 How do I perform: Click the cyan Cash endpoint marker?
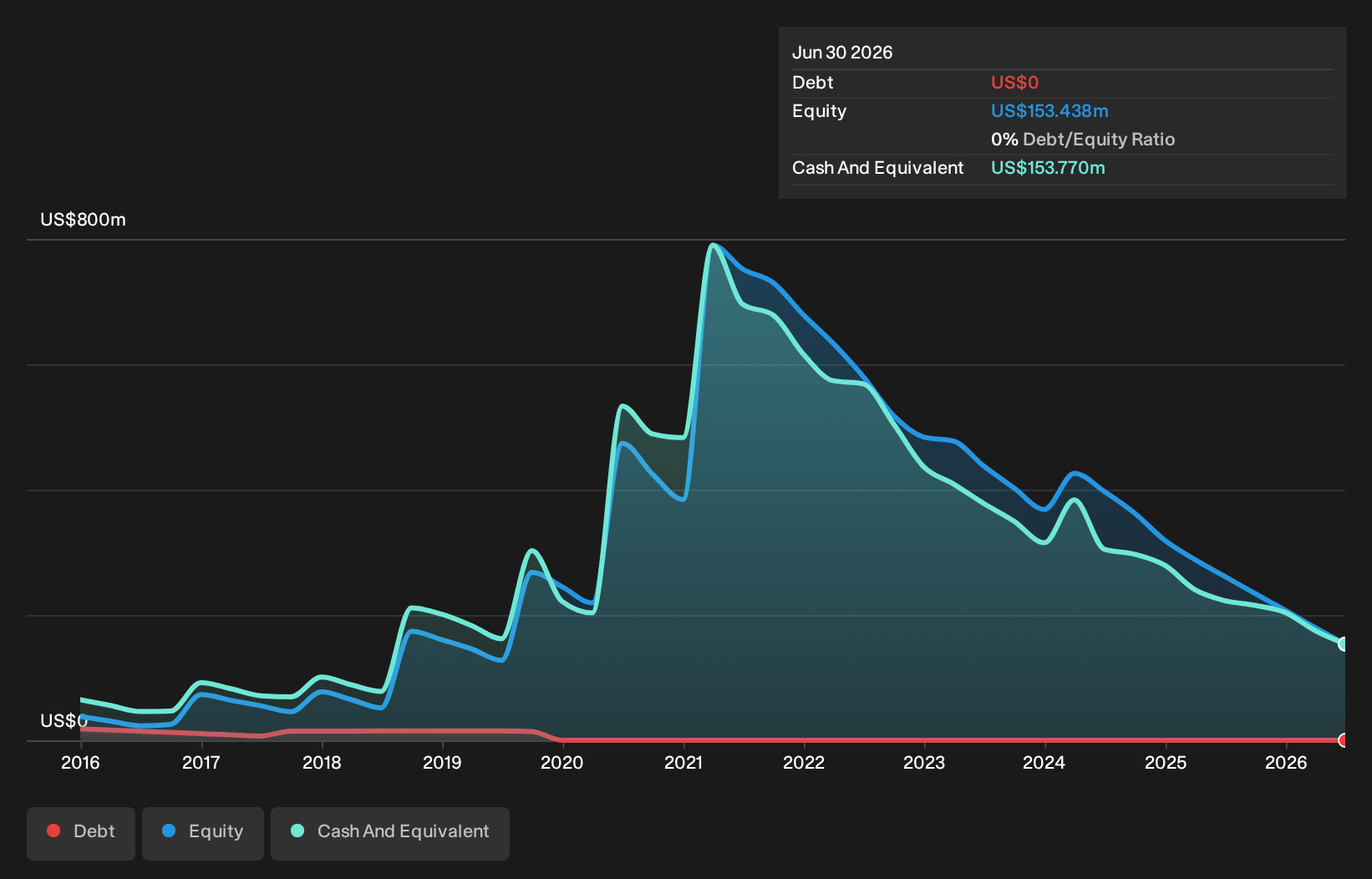coord(1344,643)
